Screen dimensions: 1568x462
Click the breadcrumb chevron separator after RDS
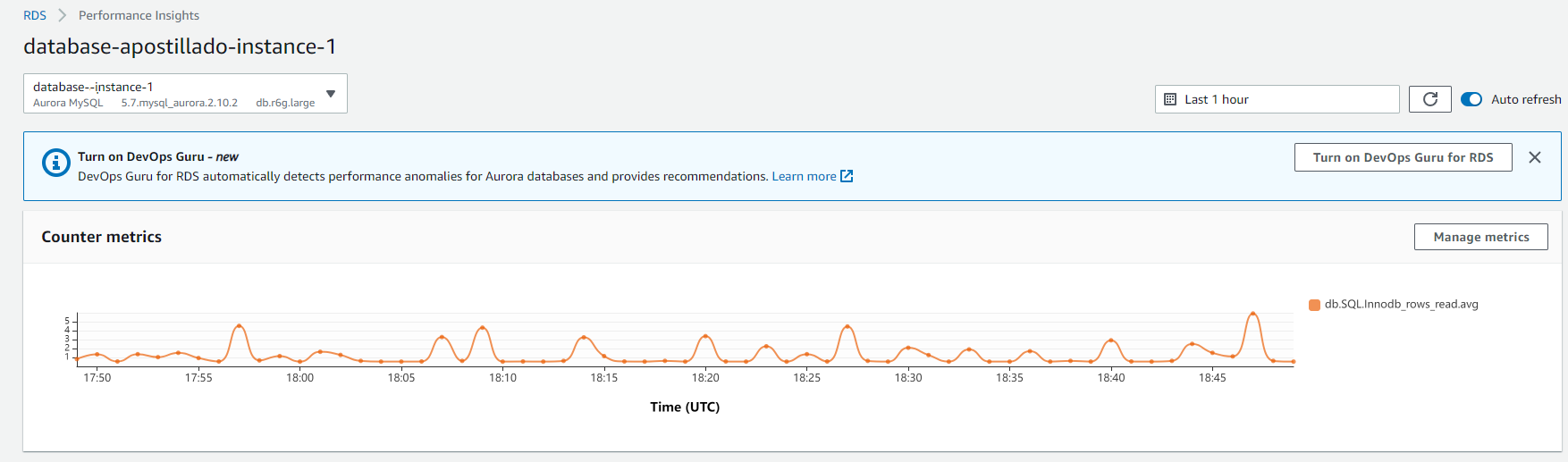63,15
